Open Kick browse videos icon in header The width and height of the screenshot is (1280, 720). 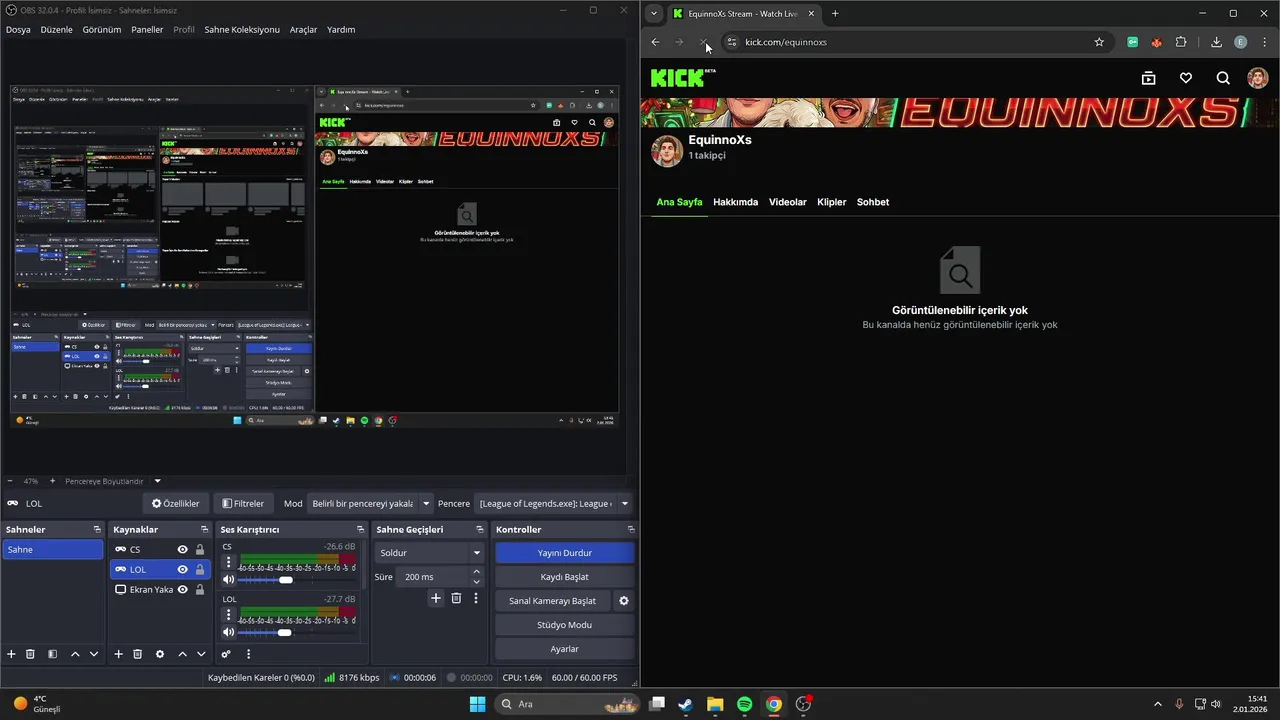1149,78
